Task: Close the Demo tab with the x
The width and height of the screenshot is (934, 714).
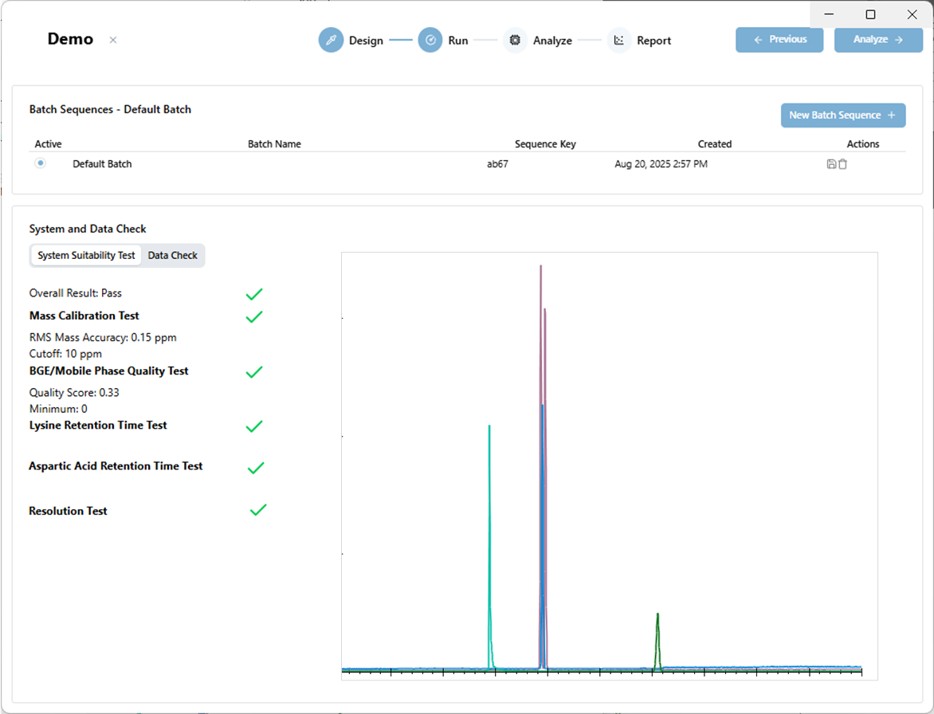Action: tap(113, 40)
